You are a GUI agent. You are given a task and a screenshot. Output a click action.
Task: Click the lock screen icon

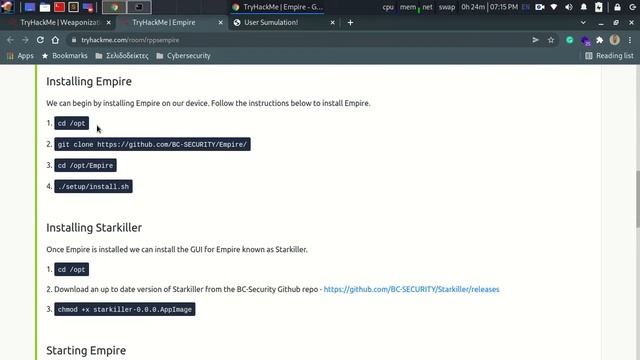coord(617,7)
